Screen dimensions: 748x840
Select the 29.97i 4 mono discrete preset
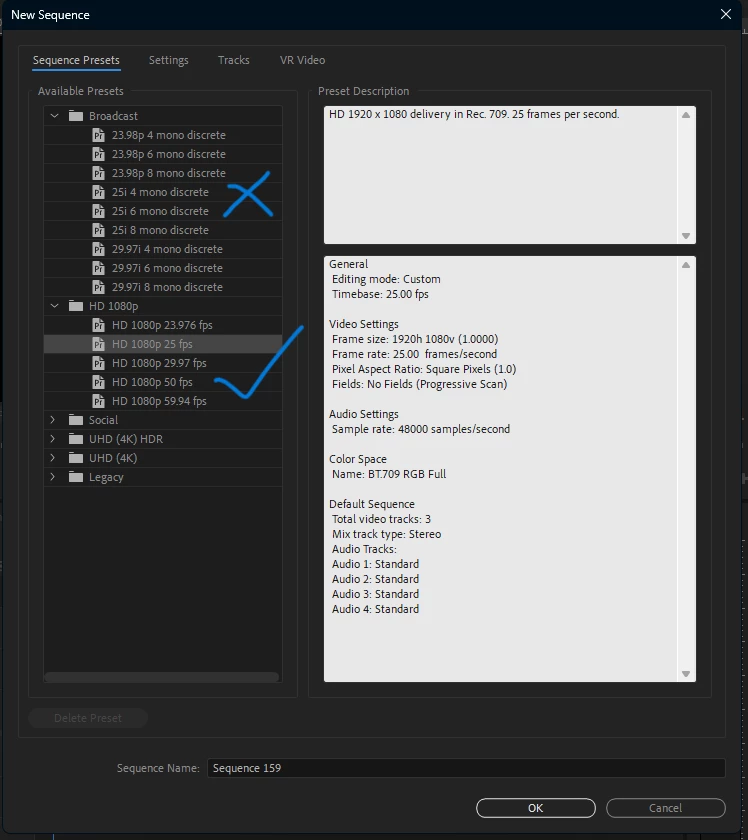163,249
